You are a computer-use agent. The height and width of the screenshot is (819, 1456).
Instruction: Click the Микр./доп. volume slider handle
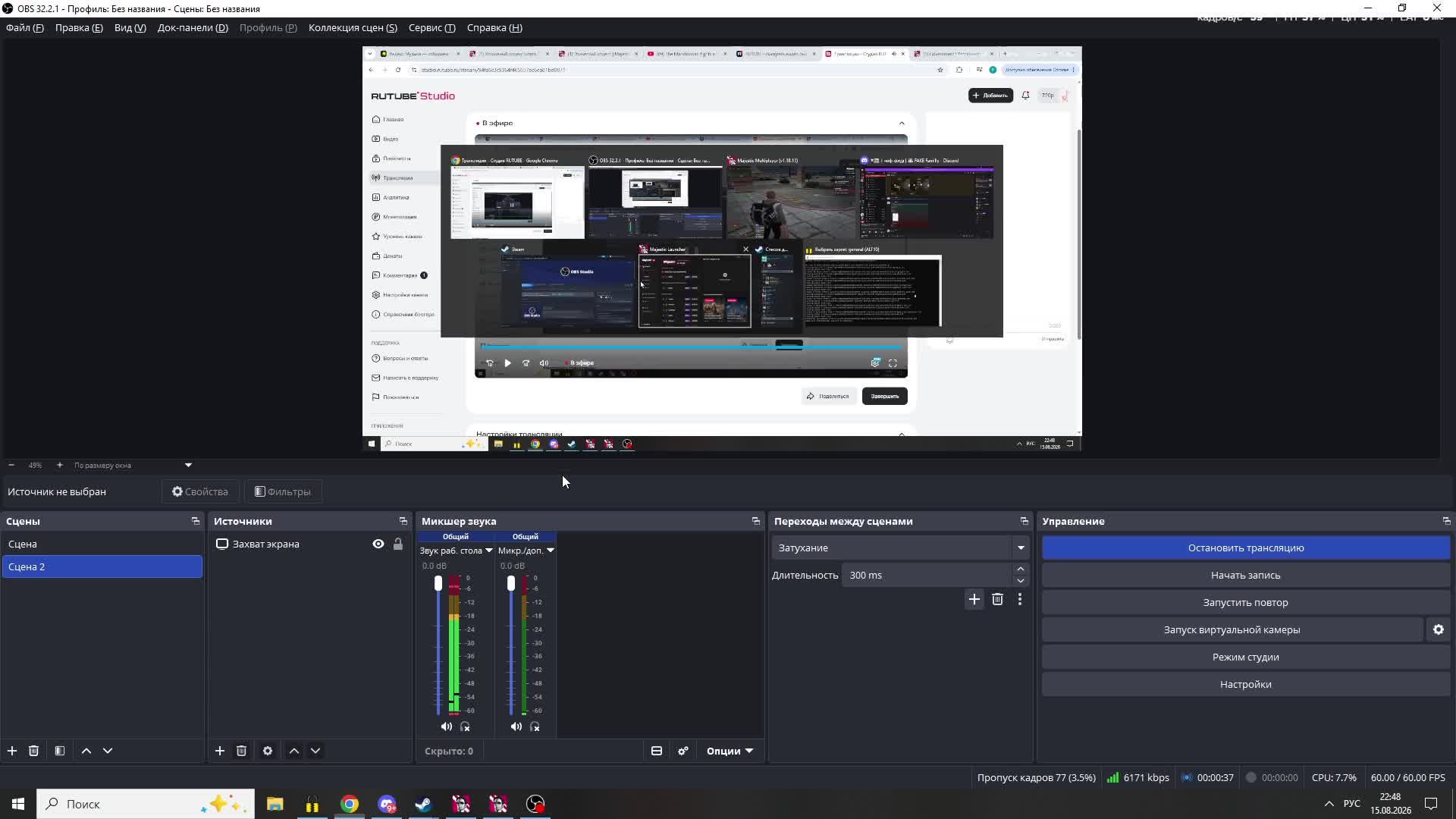pyautogui.click(x=510, y=583)
